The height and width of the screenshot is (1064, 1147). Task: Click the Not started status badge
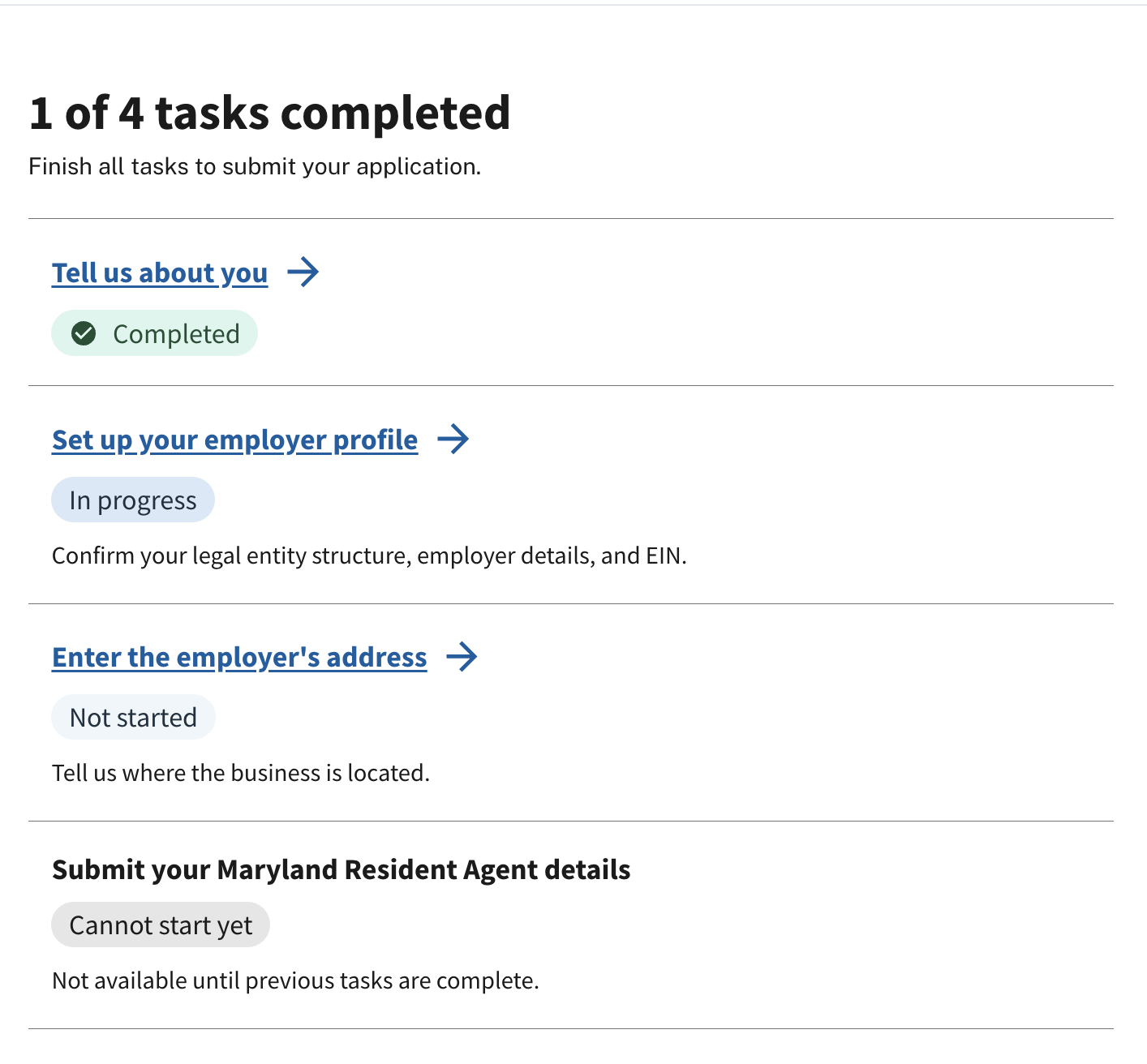(133, 718)
